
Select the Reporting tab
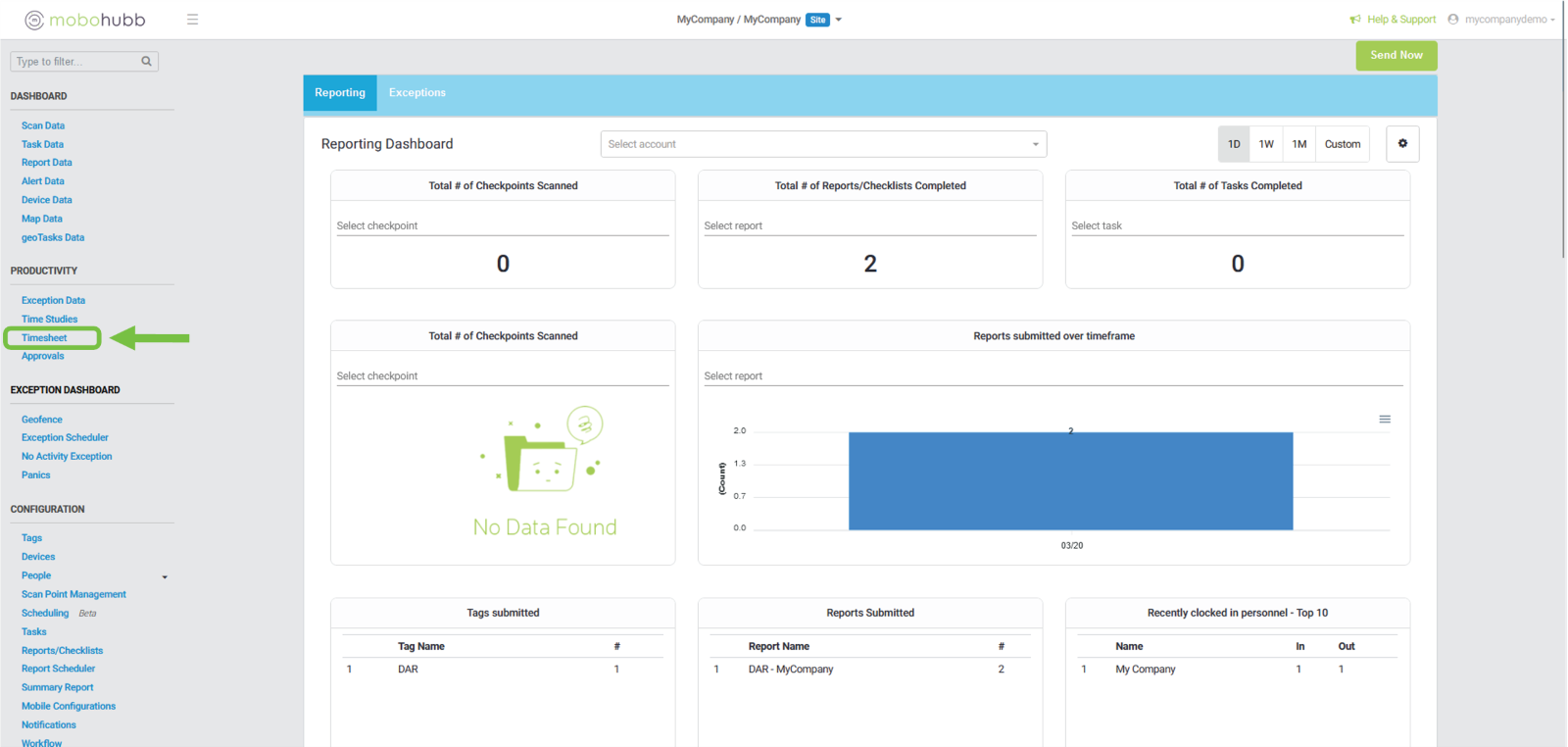click(340, 93)
